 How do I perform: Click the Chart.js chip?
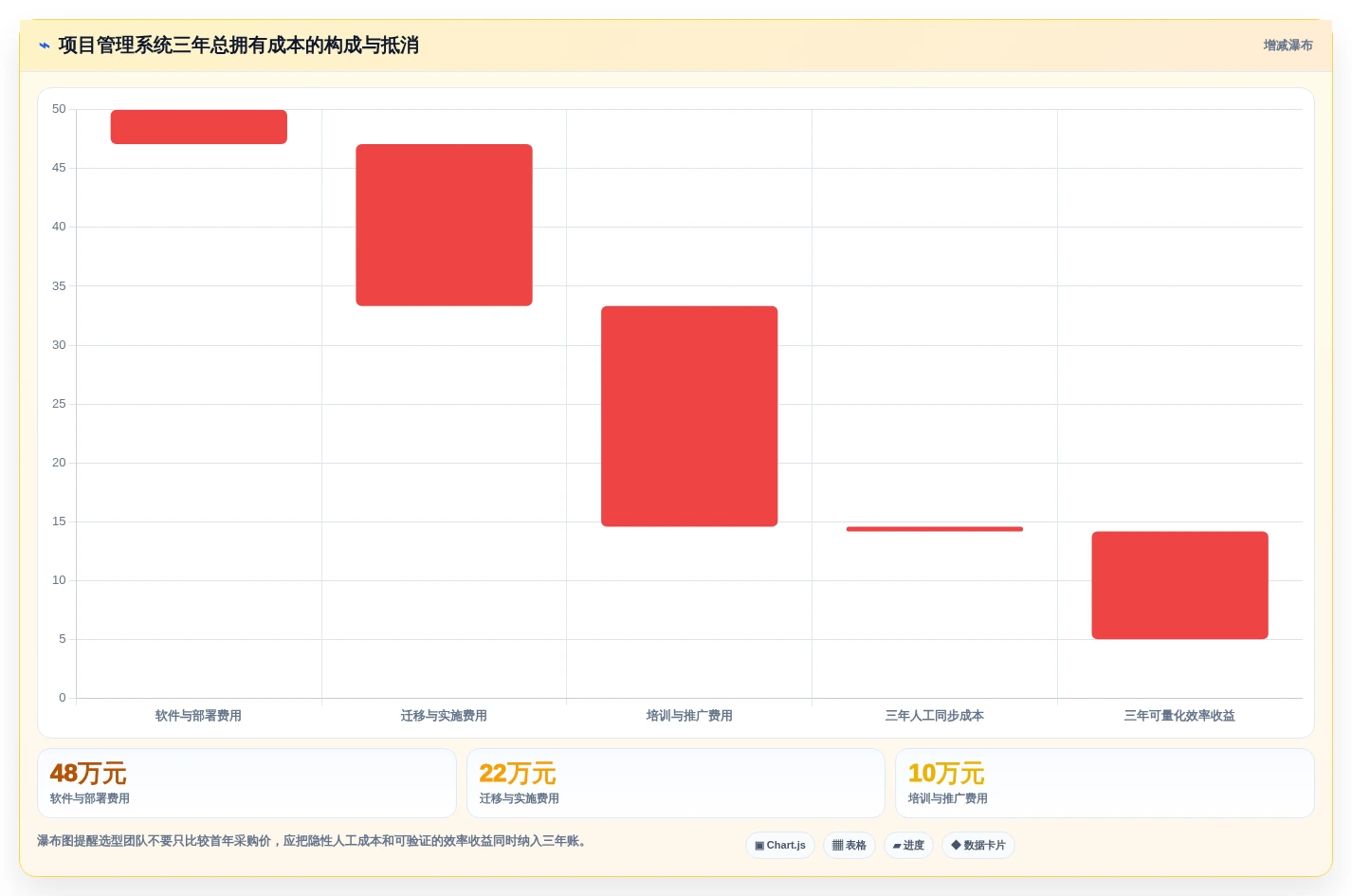click(x=780, y=845)
